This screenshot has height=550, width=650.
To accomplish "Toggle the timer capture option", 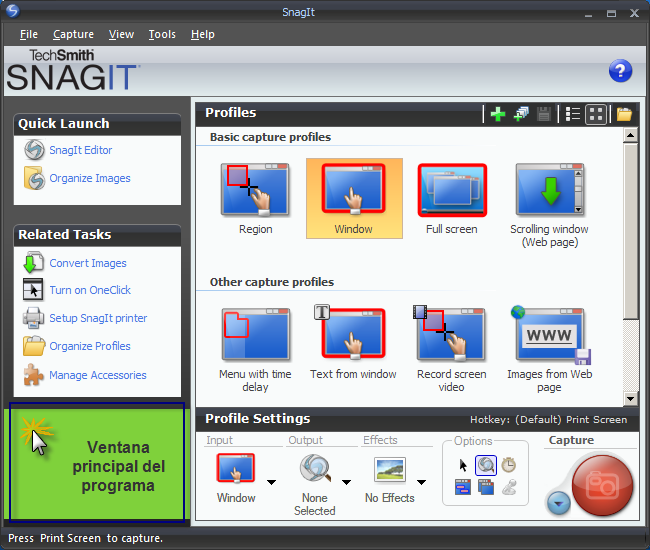I will (x=509, y=465).
